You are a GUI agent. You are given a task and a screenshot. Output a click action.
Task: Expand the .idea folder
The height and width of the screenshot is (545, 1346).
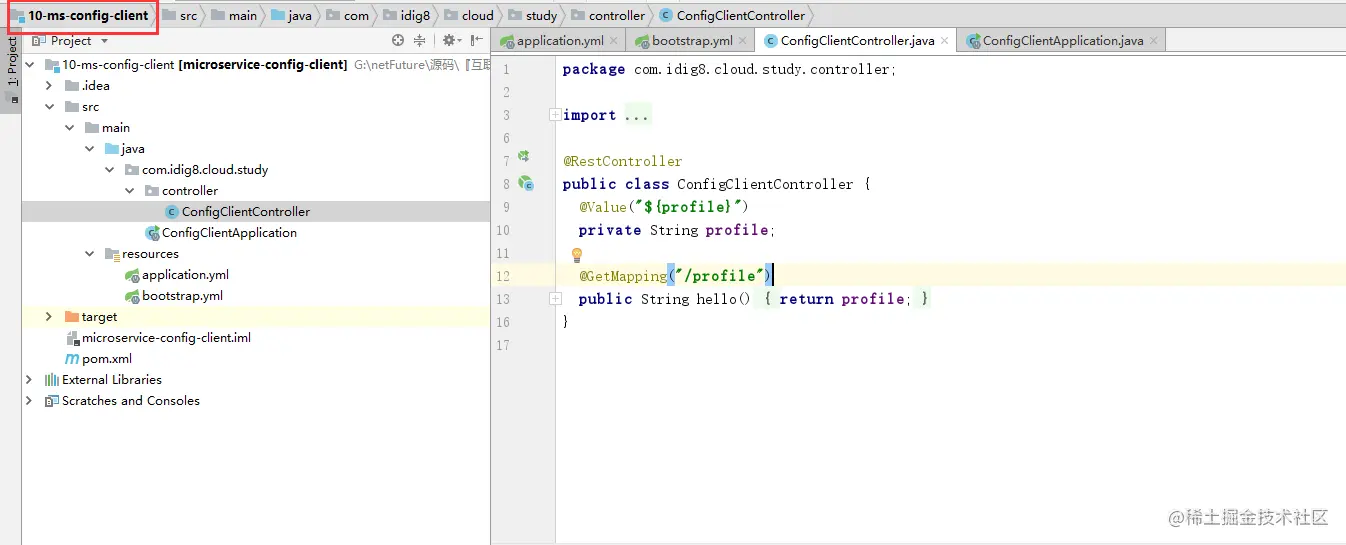click(48, 86)
